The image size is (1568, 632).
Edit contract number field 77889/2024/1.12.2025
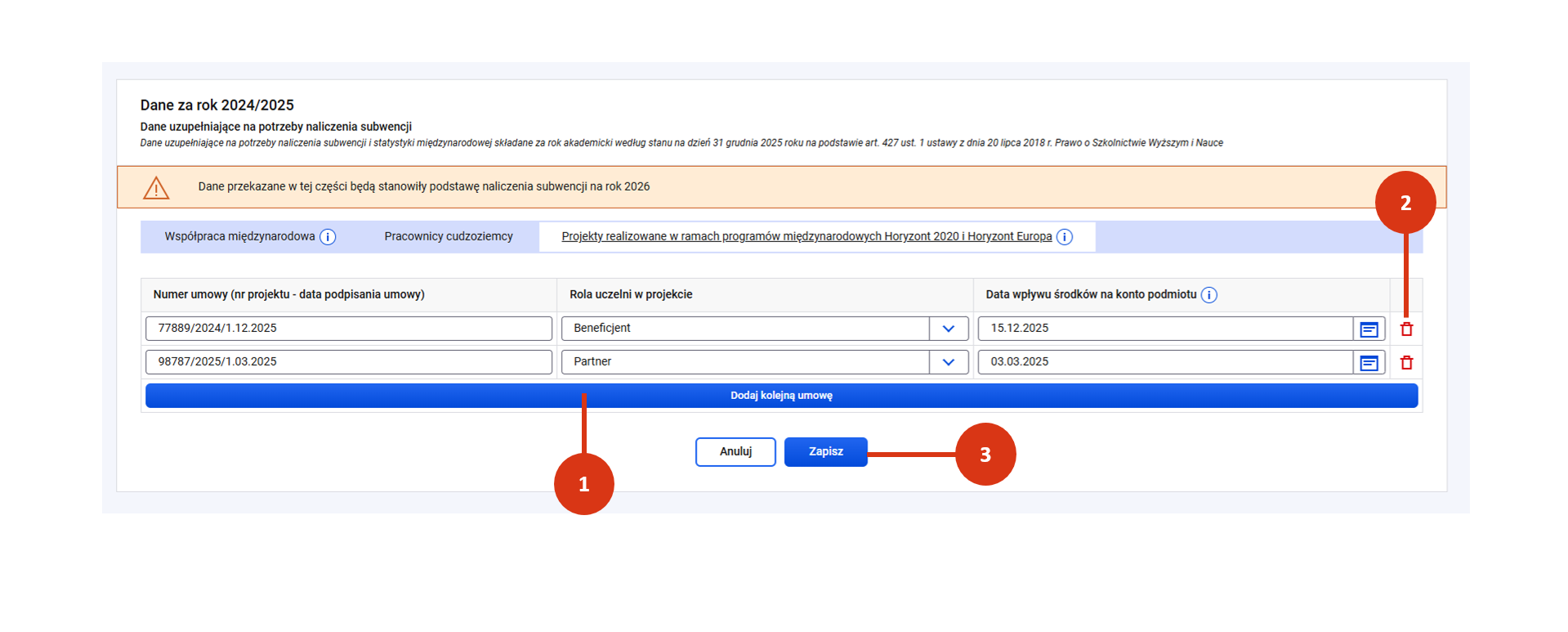click(348, 329)
